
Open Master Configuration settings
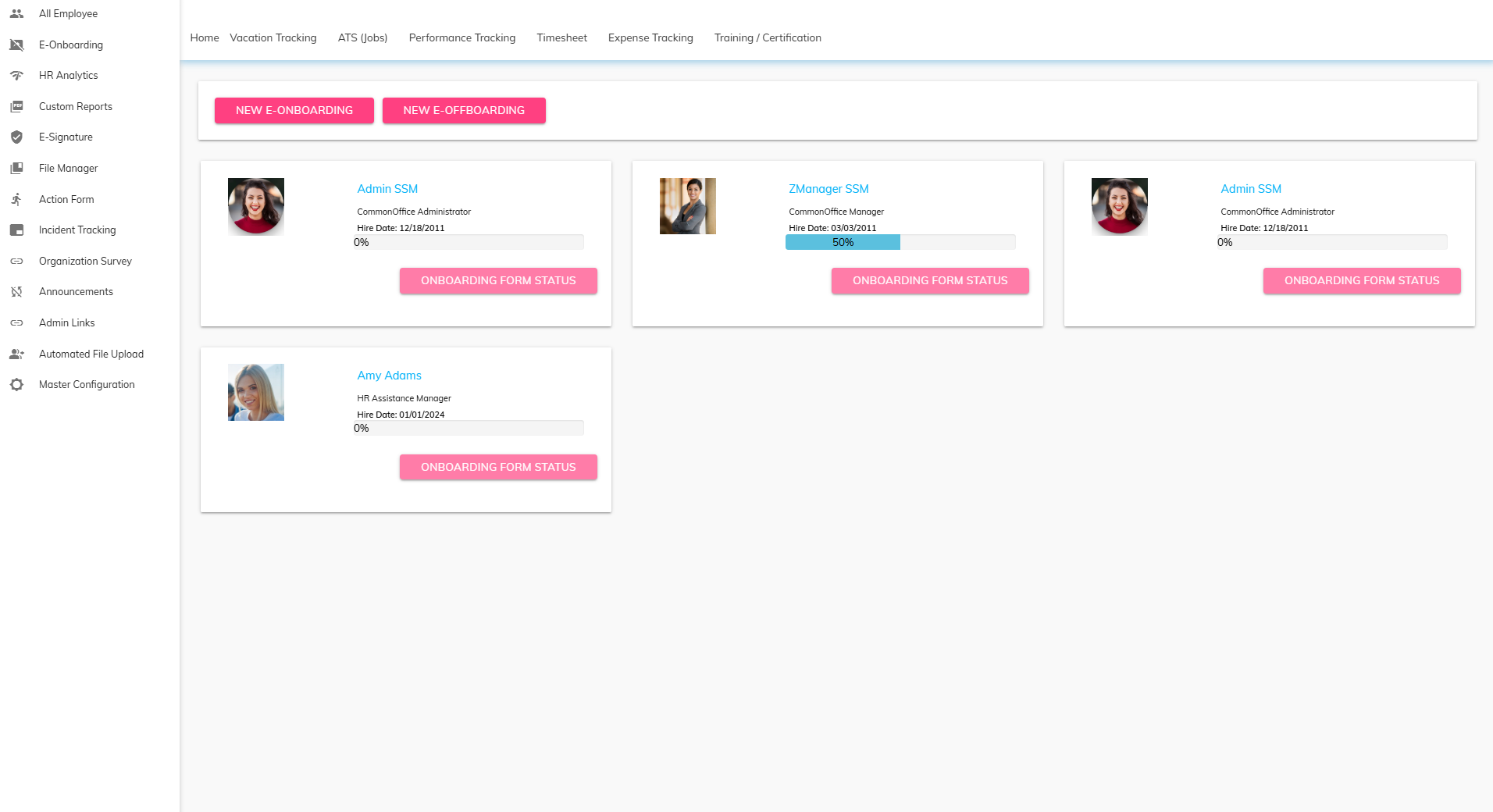click(x=86, y=384)
